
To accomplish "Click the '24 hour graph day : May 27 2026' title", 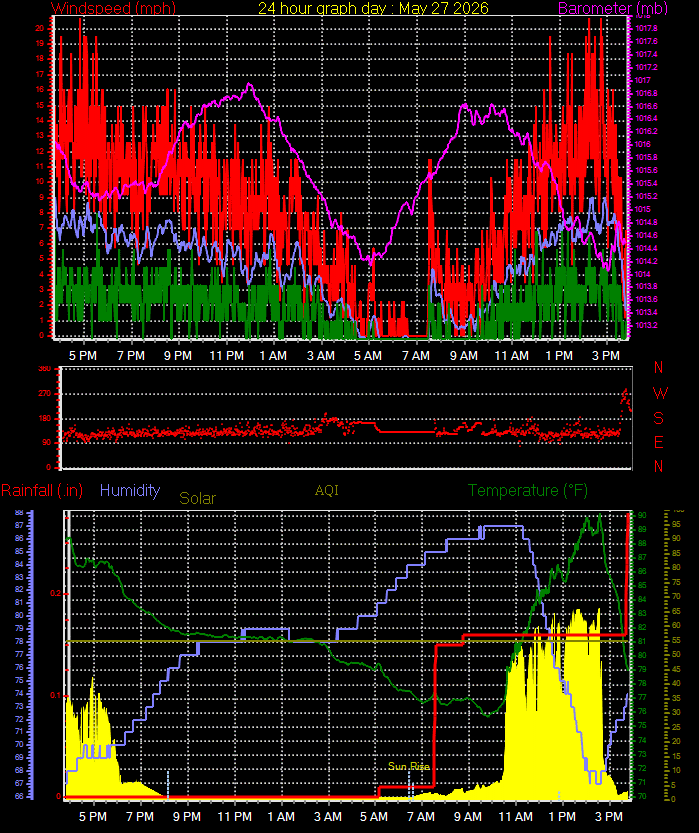I will 373,8.
